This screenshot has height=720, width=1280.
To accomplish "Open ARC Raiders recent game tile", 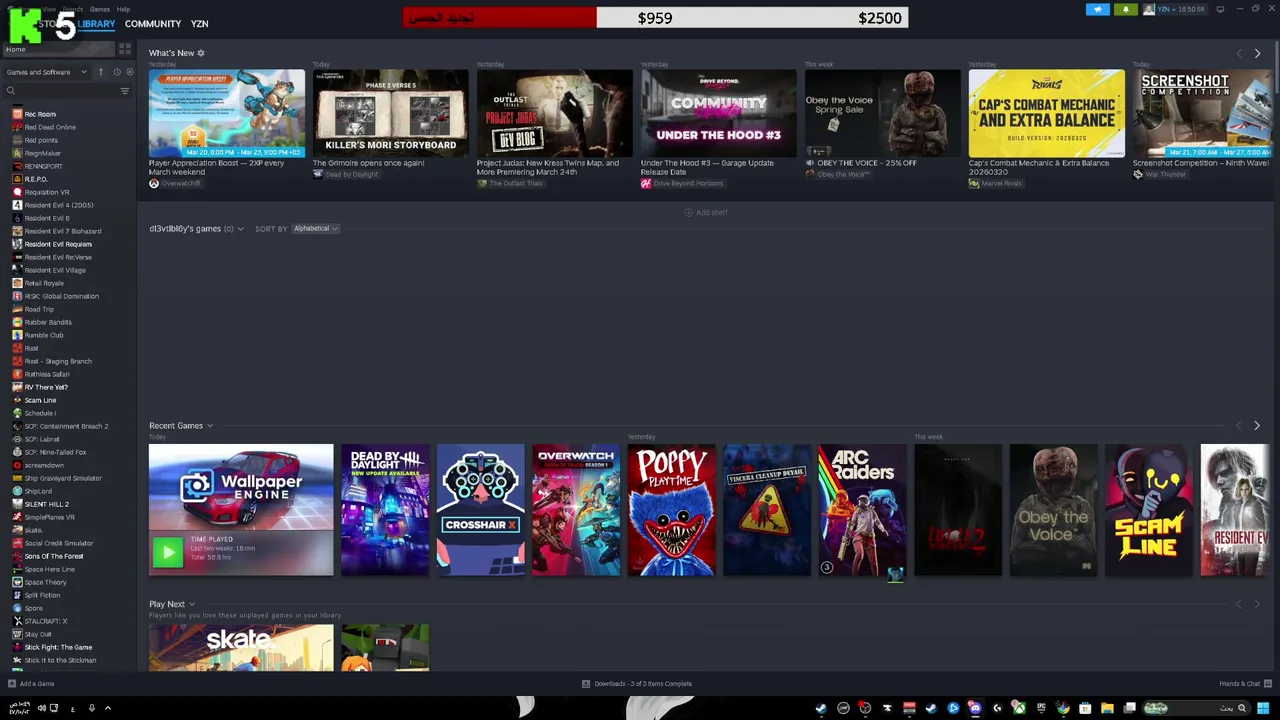I will pyautogui.click(x=862, y=510).
